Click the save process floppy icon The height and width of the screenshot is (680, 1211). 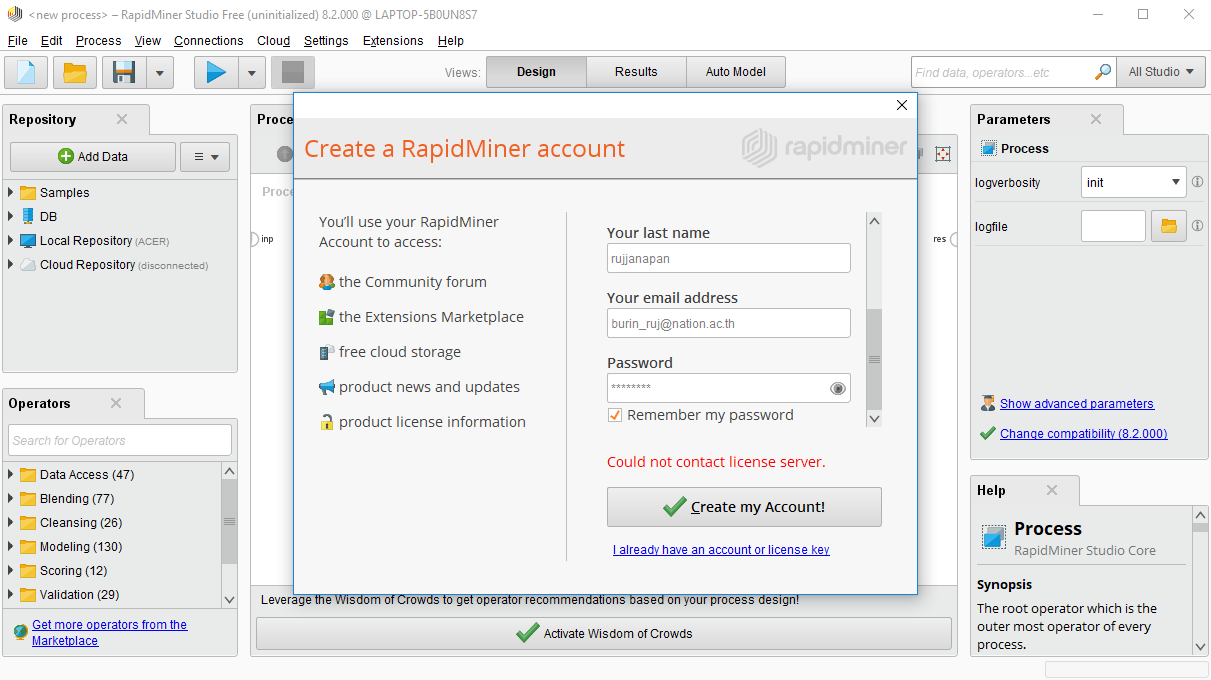124,73
